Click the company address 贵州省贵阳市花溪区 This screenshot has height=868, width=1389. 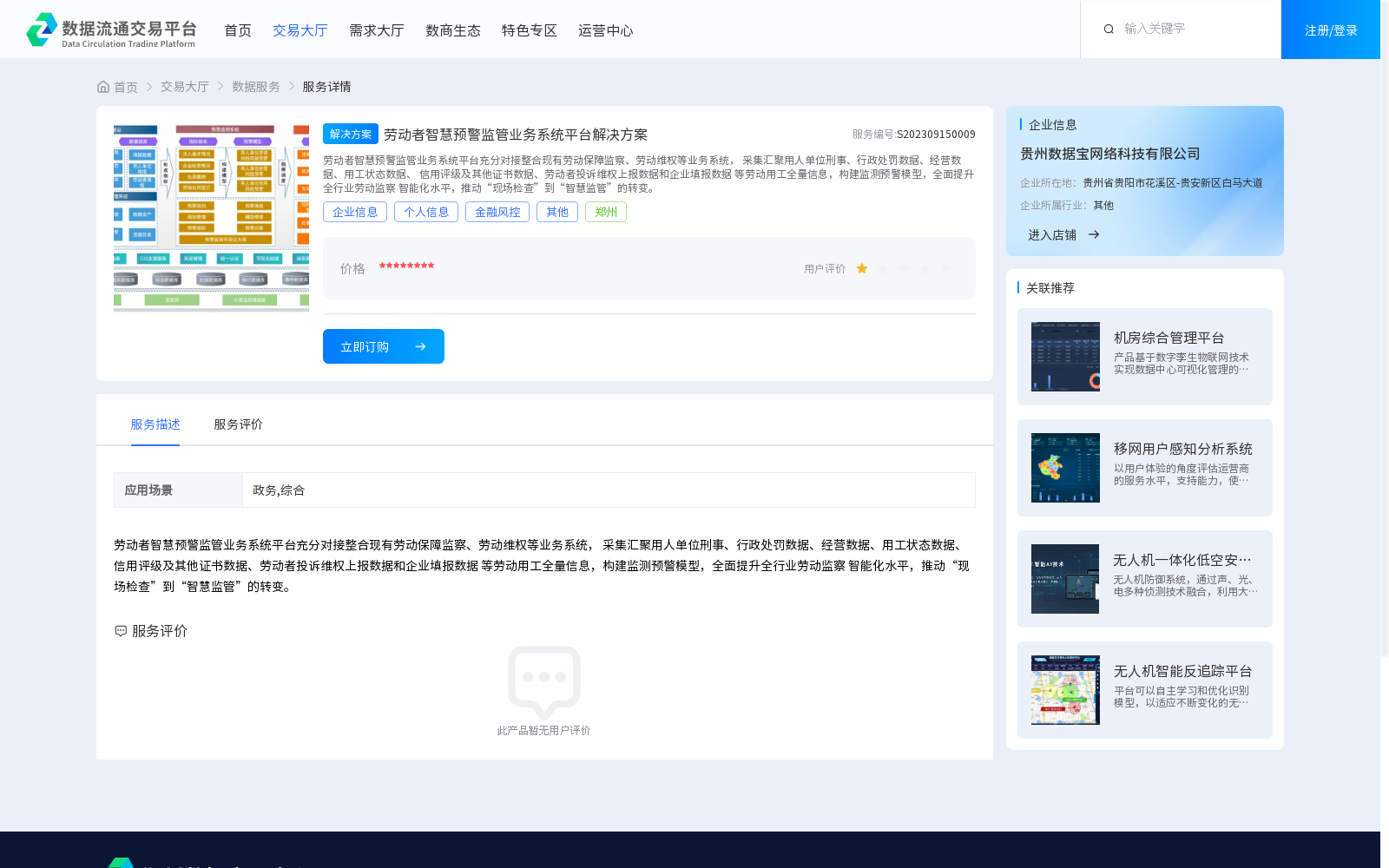click(x=1173, y=183)
